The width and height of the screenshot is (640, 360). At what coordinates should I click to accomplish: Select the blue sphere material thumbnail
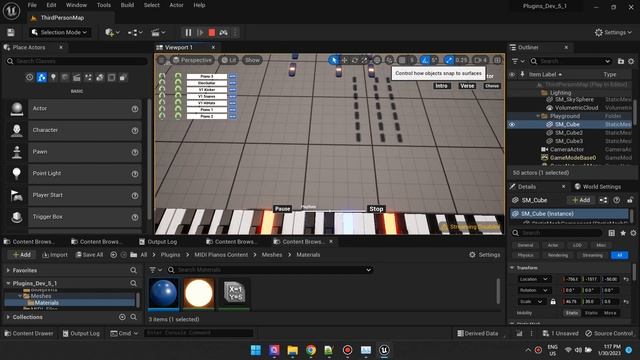tap(164, 293)
